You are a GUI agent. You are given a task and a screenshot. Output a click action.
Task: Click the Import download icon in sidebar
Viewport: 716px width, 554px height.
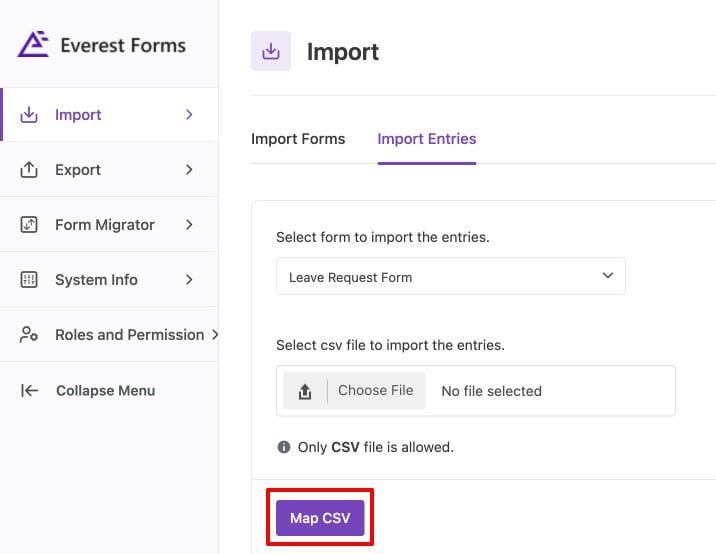coord(29,115)
